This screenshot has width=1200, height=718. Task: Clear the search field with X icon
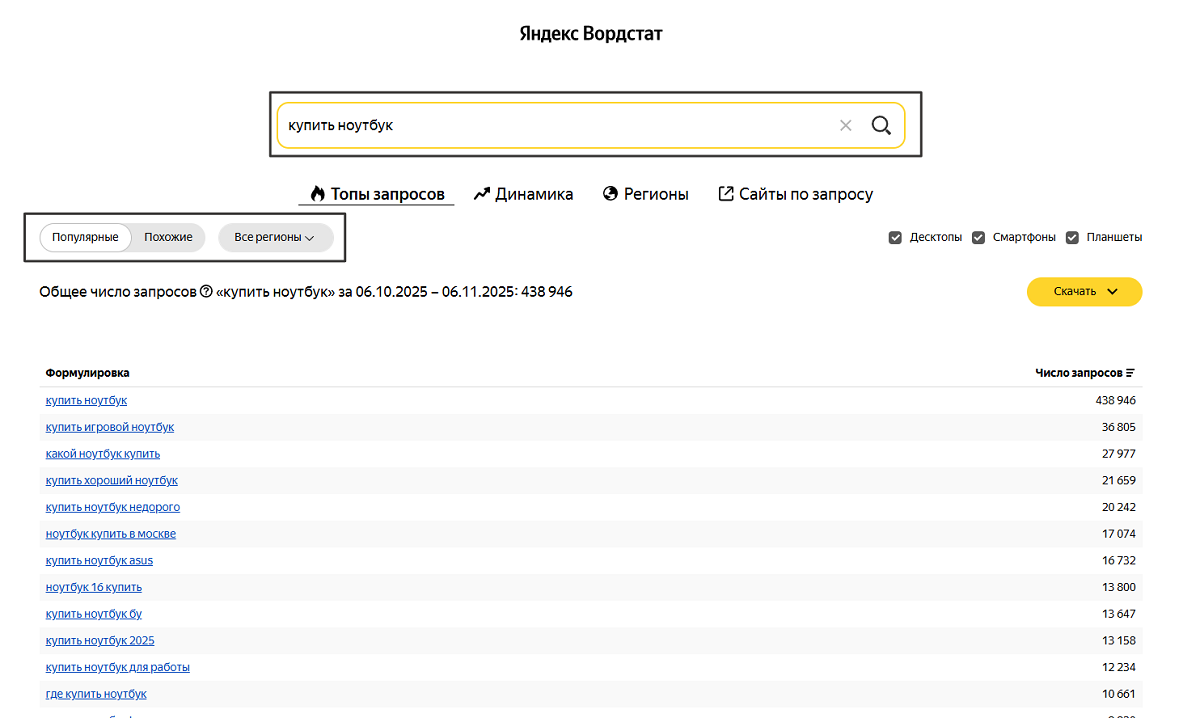click(846, 126)
